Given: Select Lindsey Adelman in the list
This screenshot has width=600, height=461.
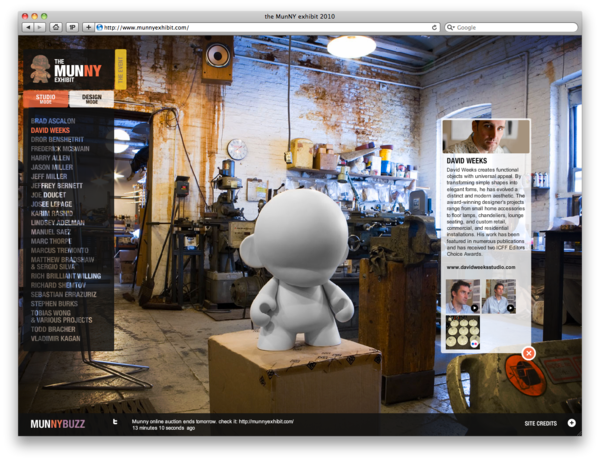Looking at the screenshot, I should tap(58, 222).
